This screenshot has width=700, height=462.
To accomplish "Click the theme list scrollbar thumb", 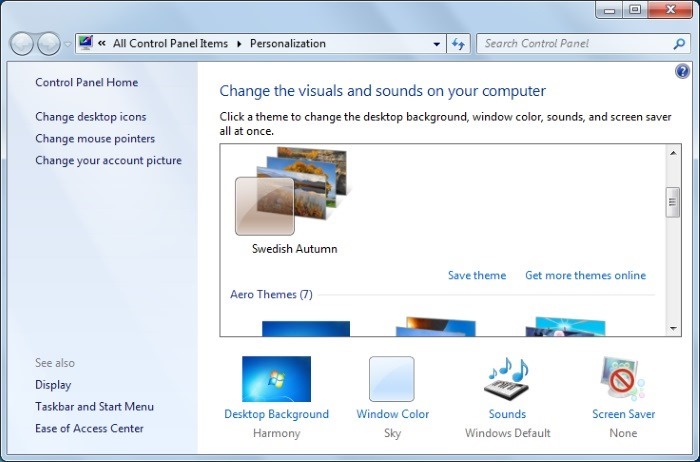I will (x=673, y=202).
